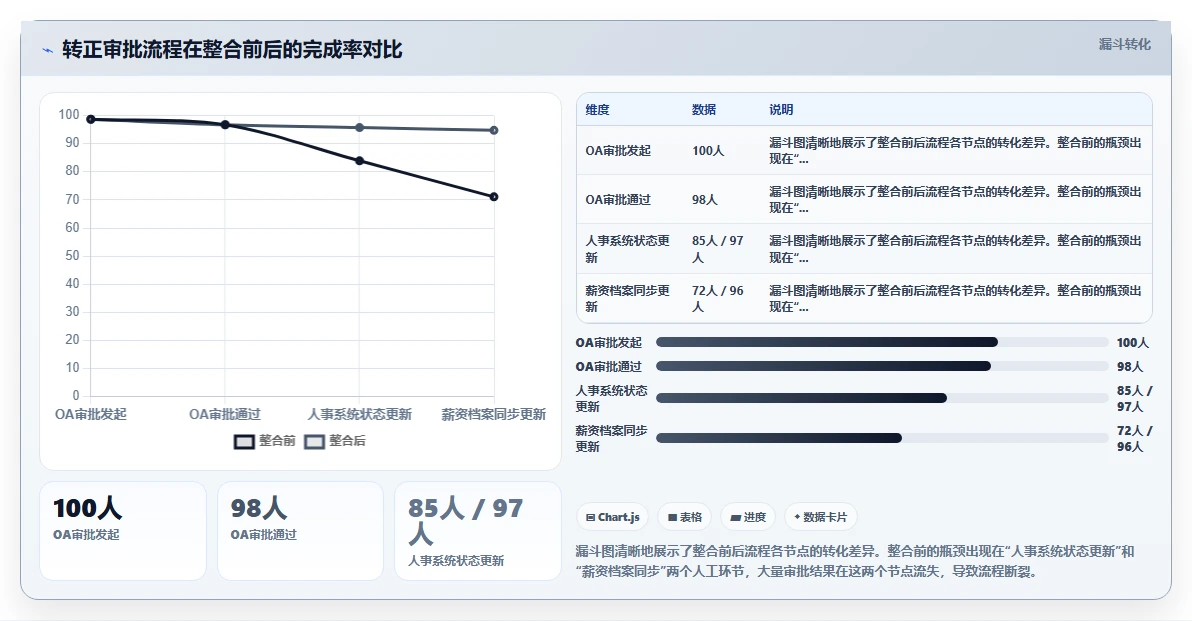Click the table value 100人
The width and height of the screenshot is (1192, 621).
[x=708, y=150]
